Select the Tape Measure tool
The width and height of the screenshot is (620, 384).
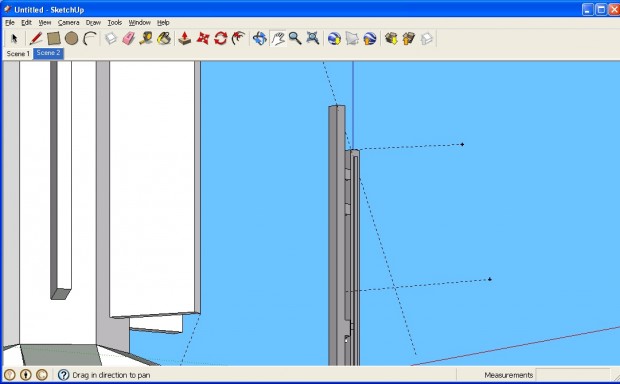(x=146, y=38)
